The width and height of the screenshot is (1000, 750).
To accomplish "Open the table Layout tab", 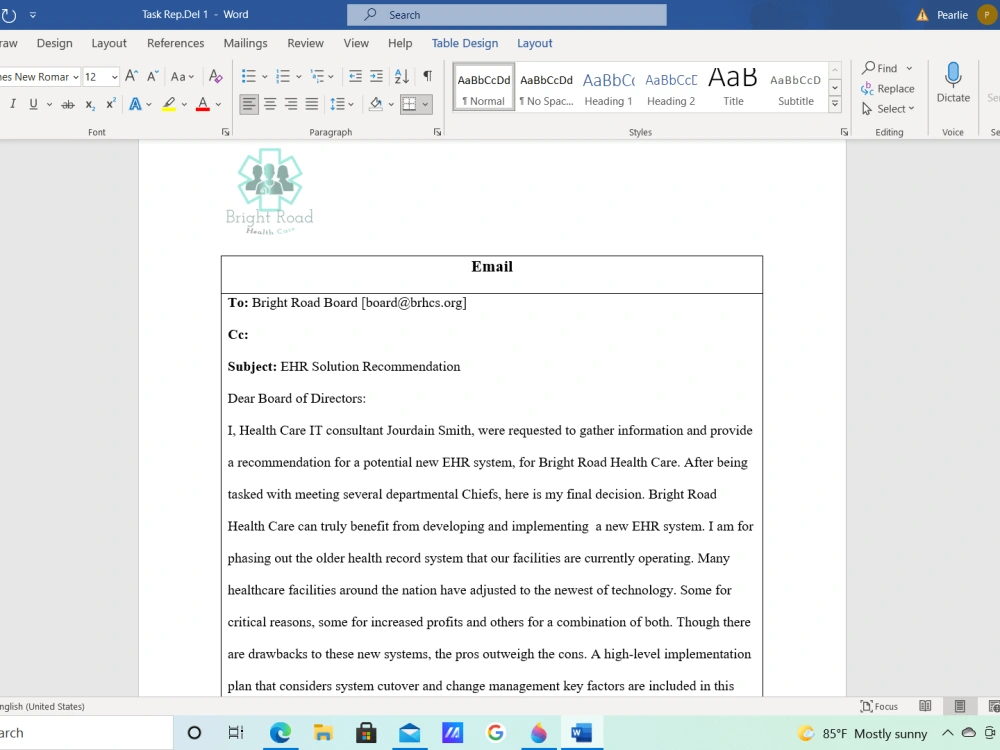I will [534, 43].
